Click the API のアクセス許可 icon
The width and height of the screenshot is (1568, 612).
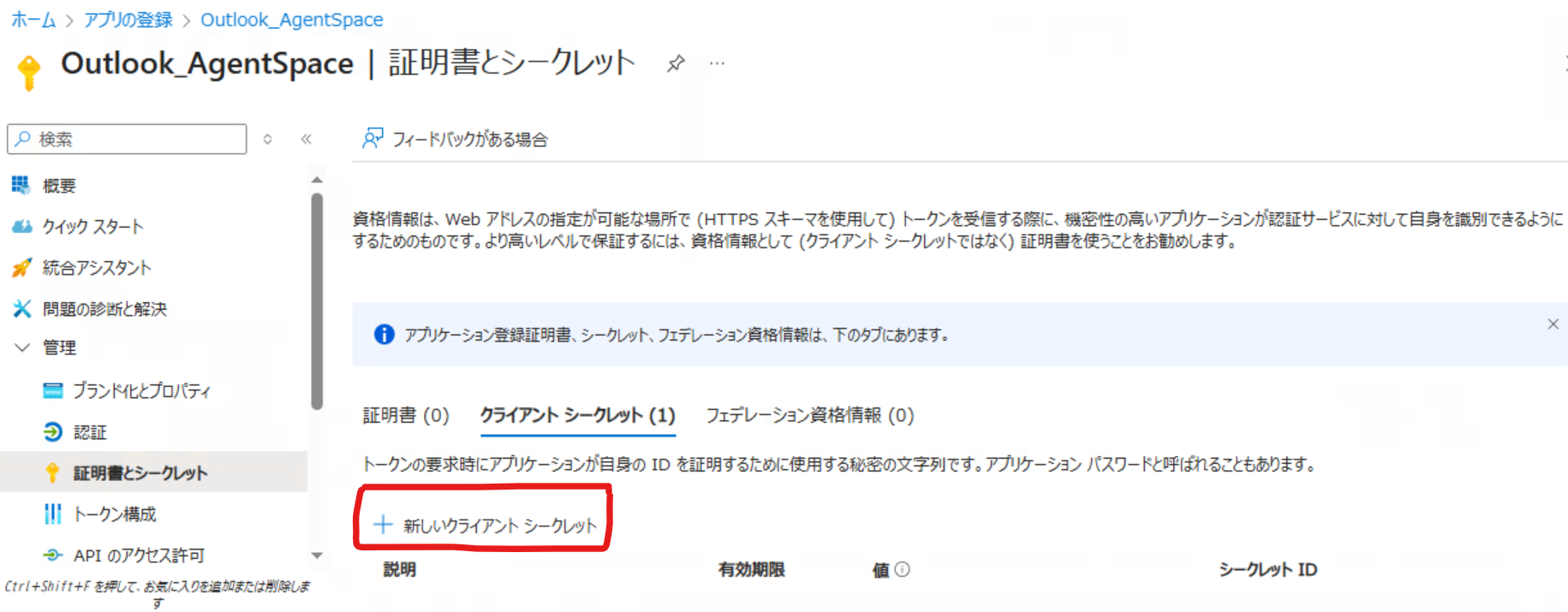pyautogui.click(x=52, y=555)
